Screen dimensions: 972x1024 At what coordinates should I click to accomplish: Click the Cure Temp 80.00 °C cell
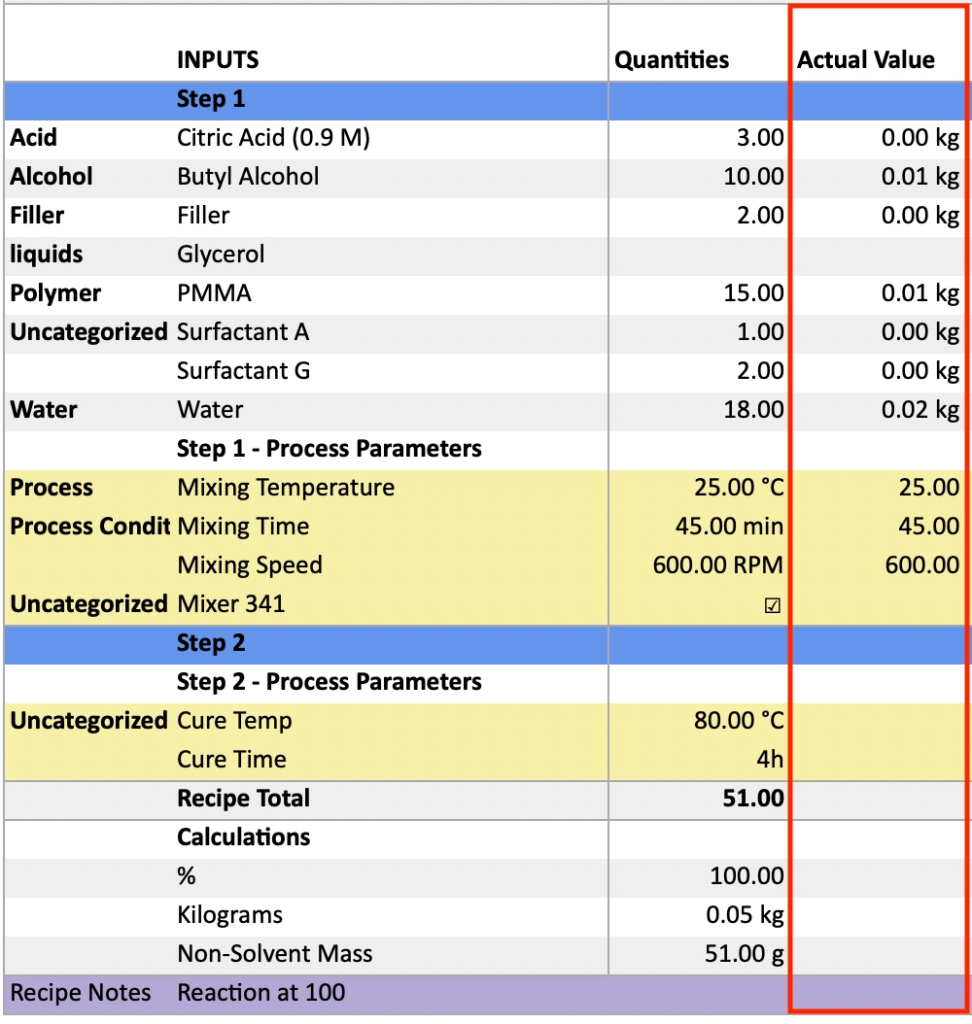[x=738, y=721]
